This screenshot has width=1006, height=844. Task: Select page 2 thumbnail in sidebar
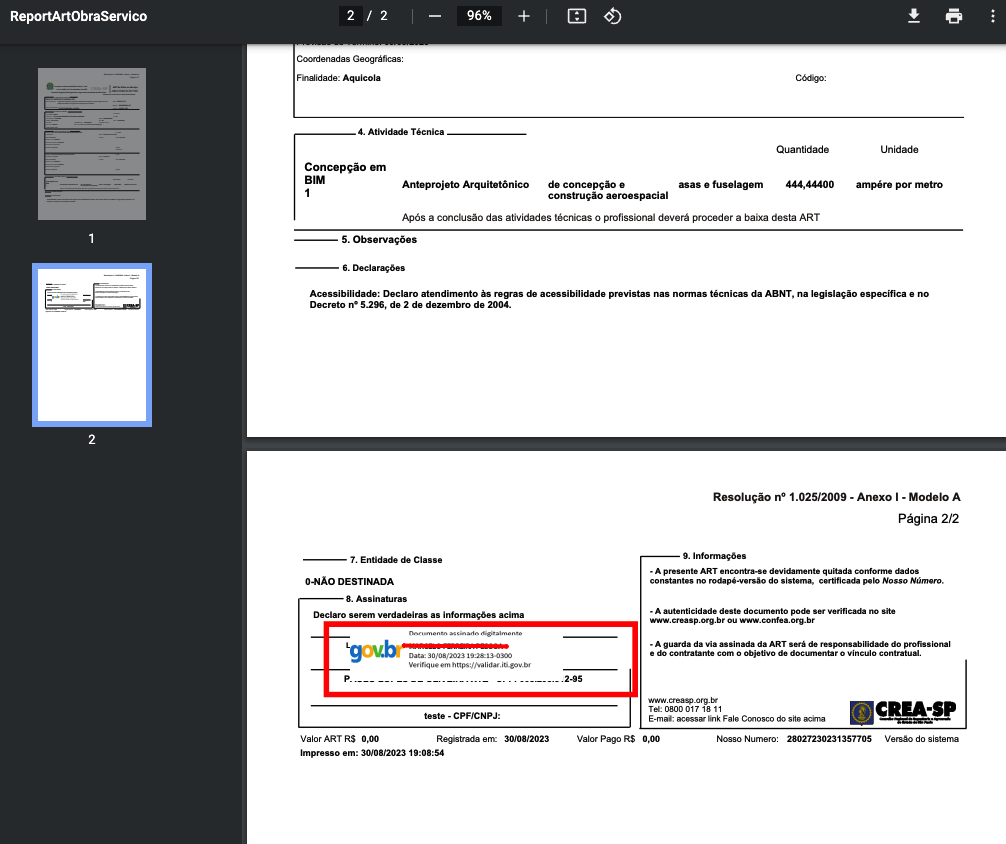pos(92,345)
